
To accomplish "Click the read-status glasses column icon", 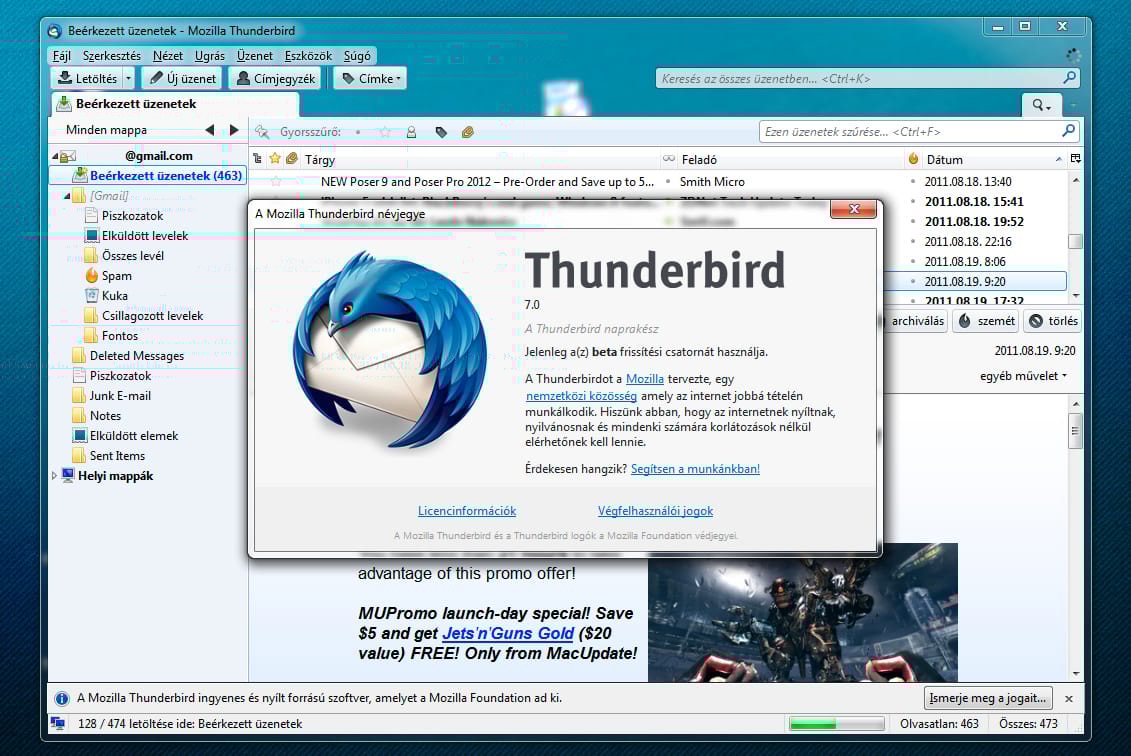I will [x=669, y=159].
